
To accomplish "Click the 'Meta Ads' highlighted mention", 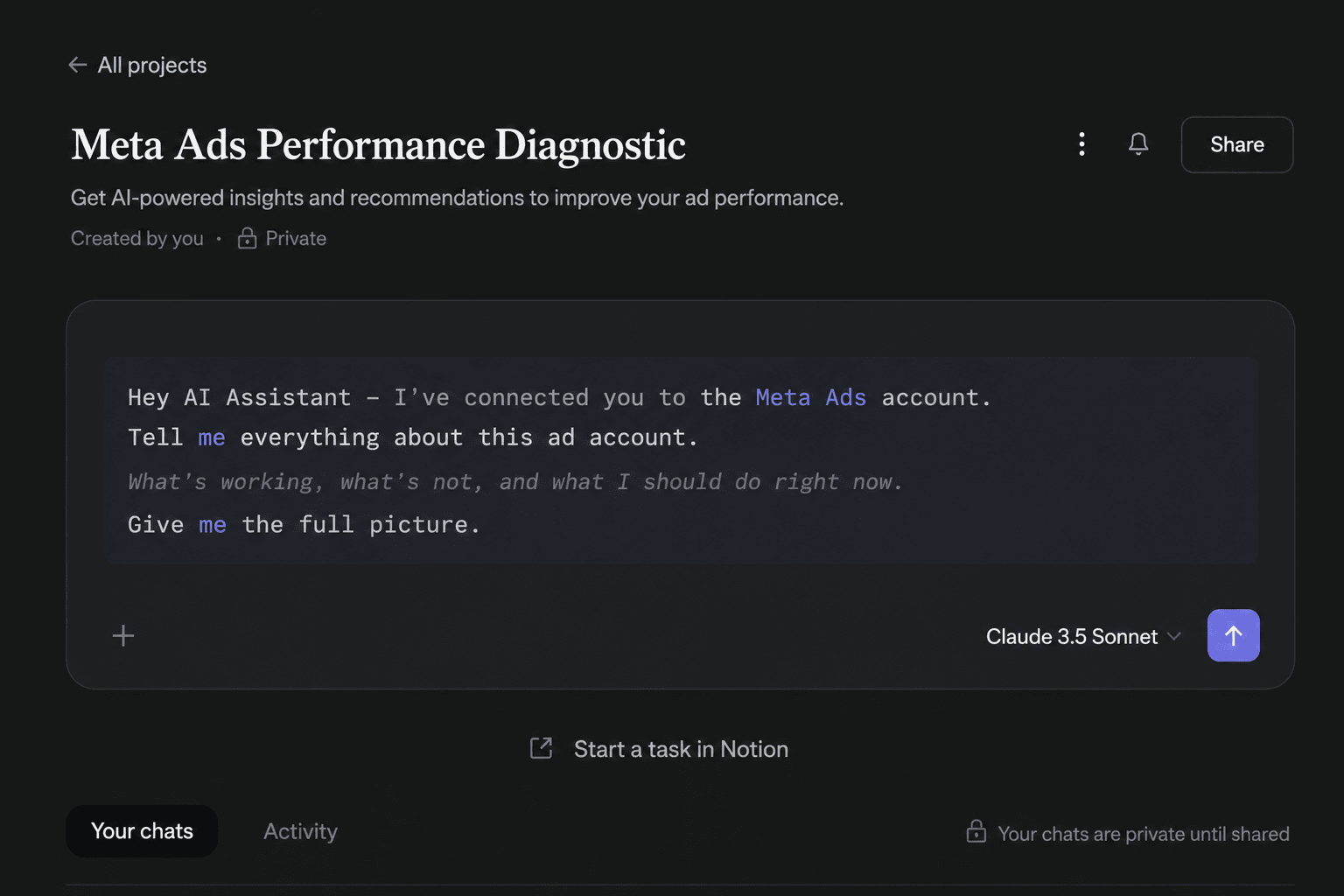I will tap(810, 397).
